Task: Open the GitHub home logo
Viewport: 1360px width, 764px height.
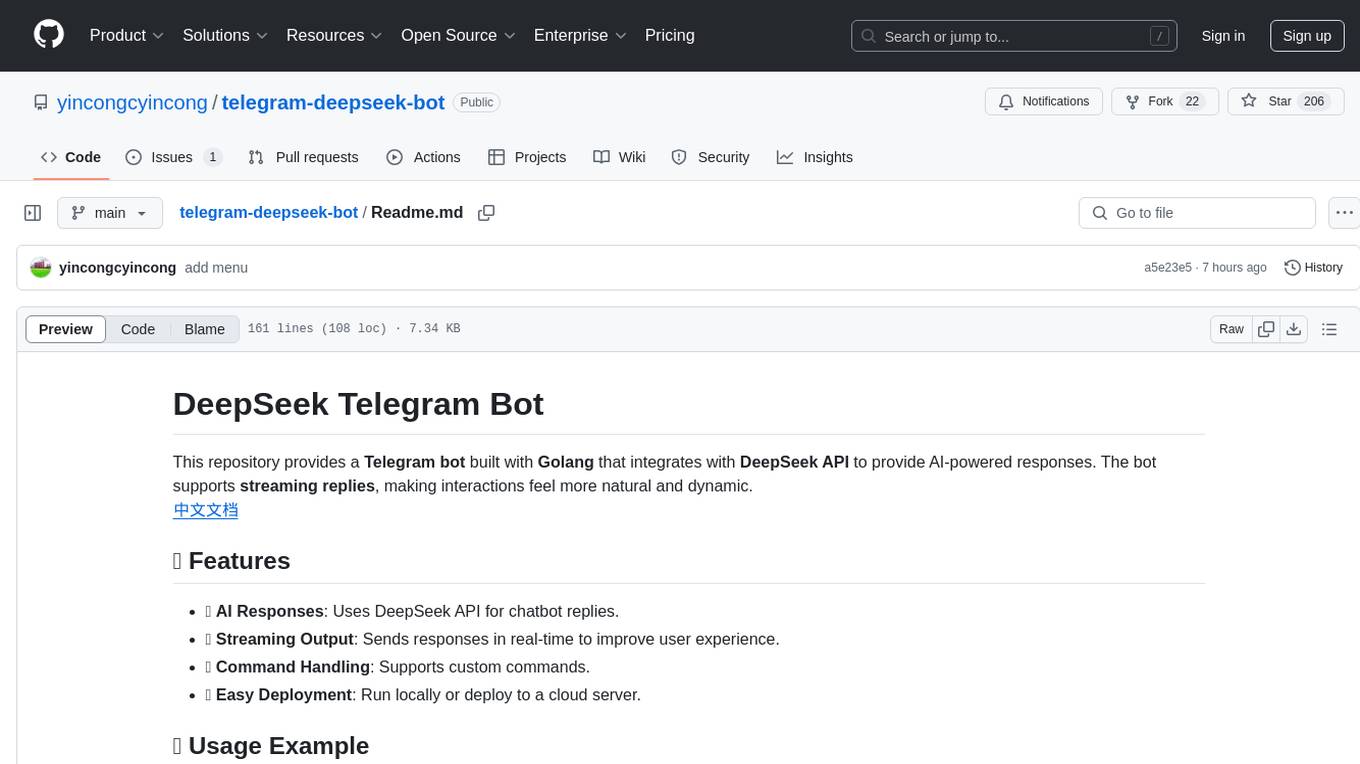Action: click(49, 35)
